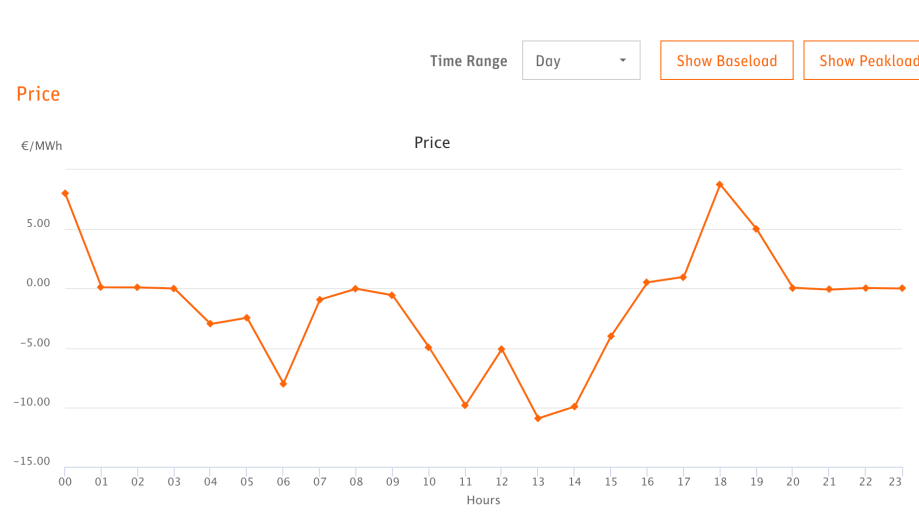Click the data point at hour 00
This screenshot has width=919, height=520.
click(x=65, y=193)
